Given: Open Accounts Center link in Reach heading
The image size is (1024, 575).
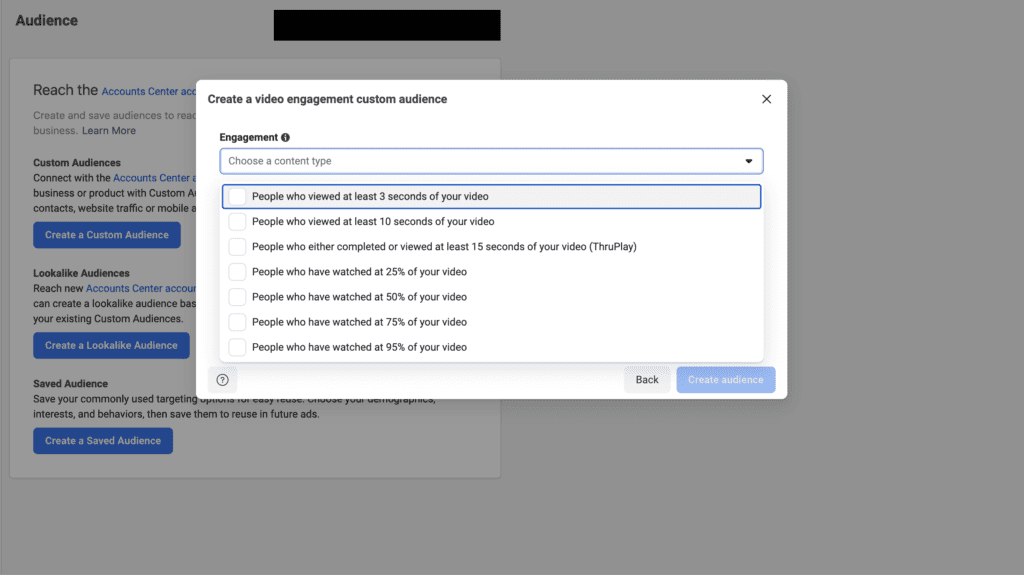Looking at the screenshot, I should (x=148, y=91).
